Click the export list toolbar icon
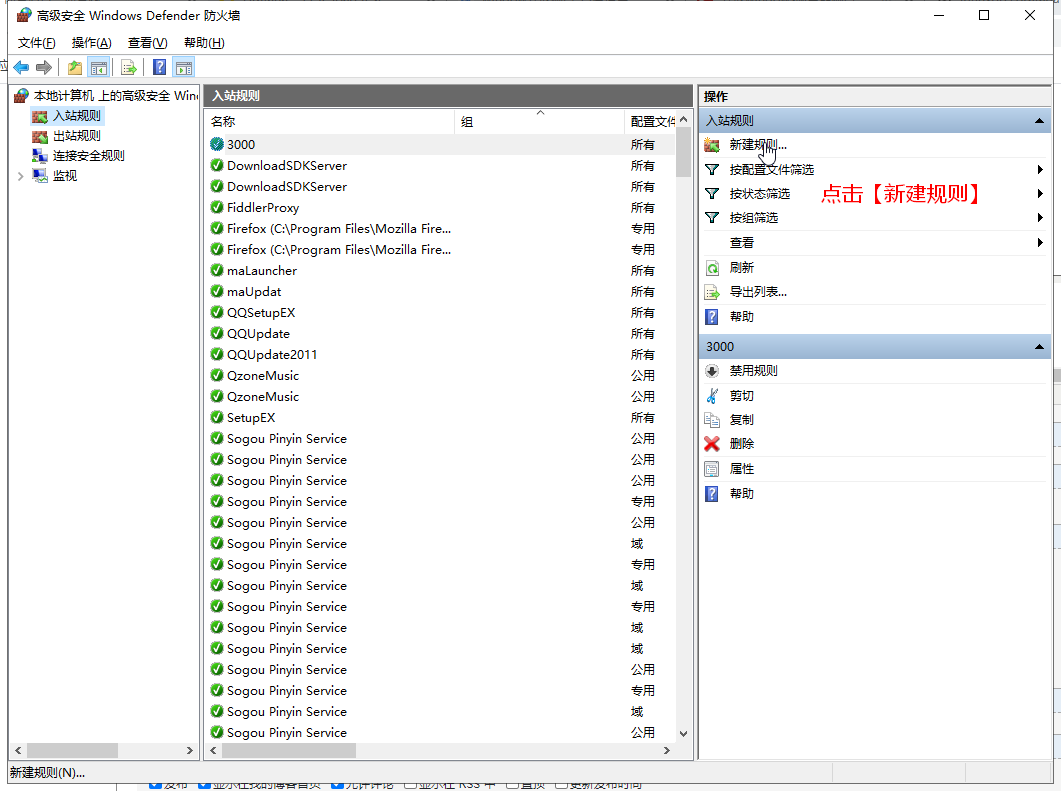 129,68
